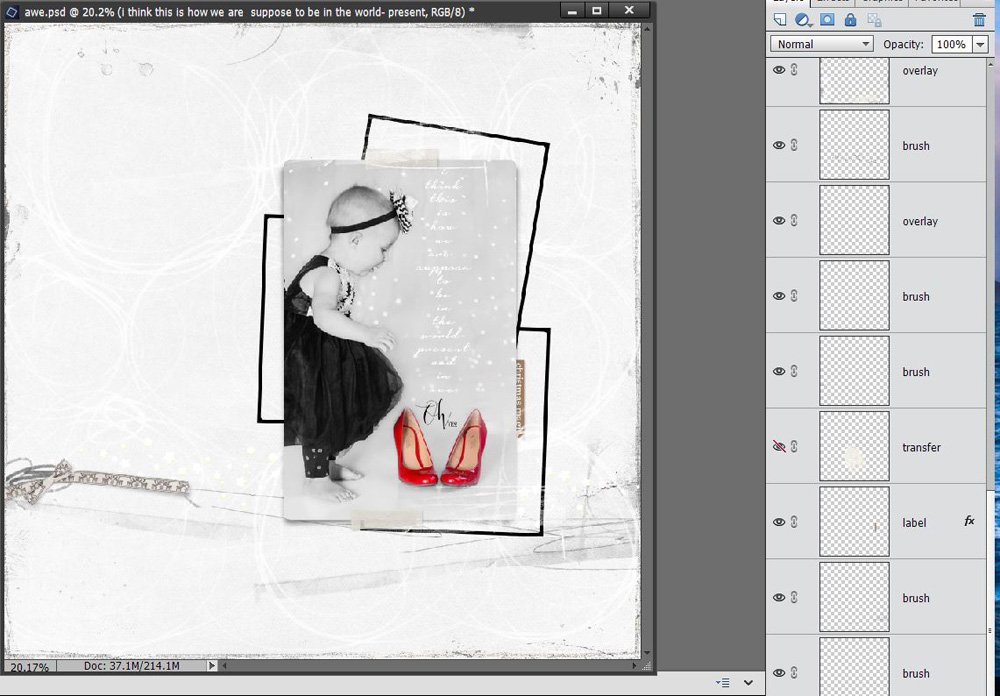Click the chain link icon on transfer layer
This screenshot has width=1000, height=696.
(x=794, y=447)
